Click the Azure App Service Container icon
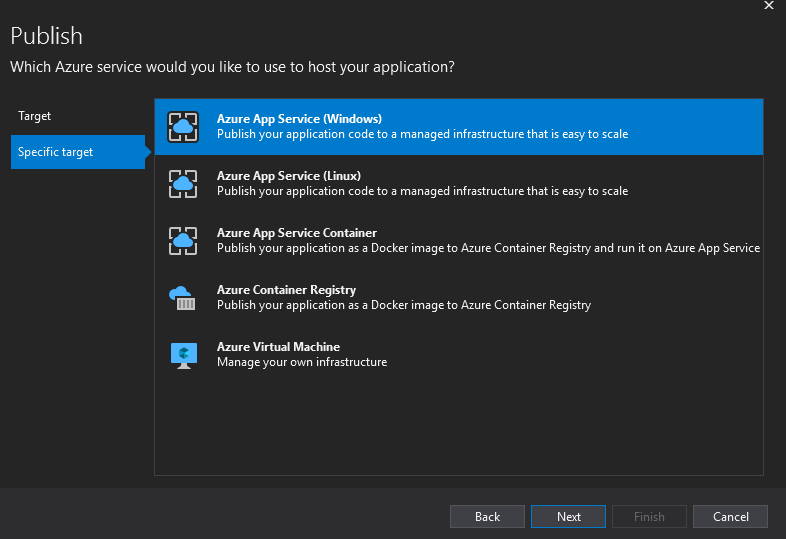Viewport: 786px width, 539px height. [x=183, y=240]
